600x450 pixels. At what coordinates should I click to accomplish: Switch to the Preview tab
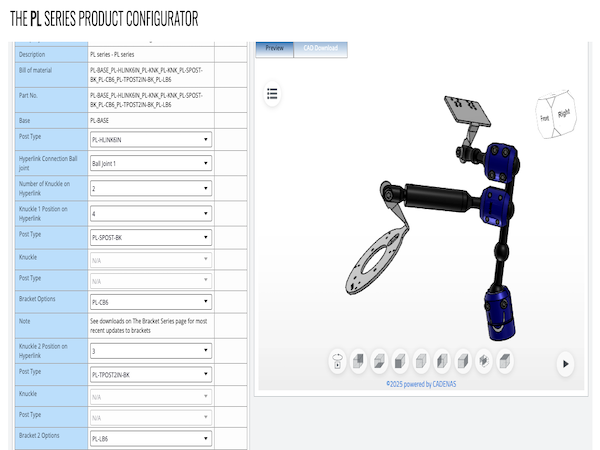(274, 49)
